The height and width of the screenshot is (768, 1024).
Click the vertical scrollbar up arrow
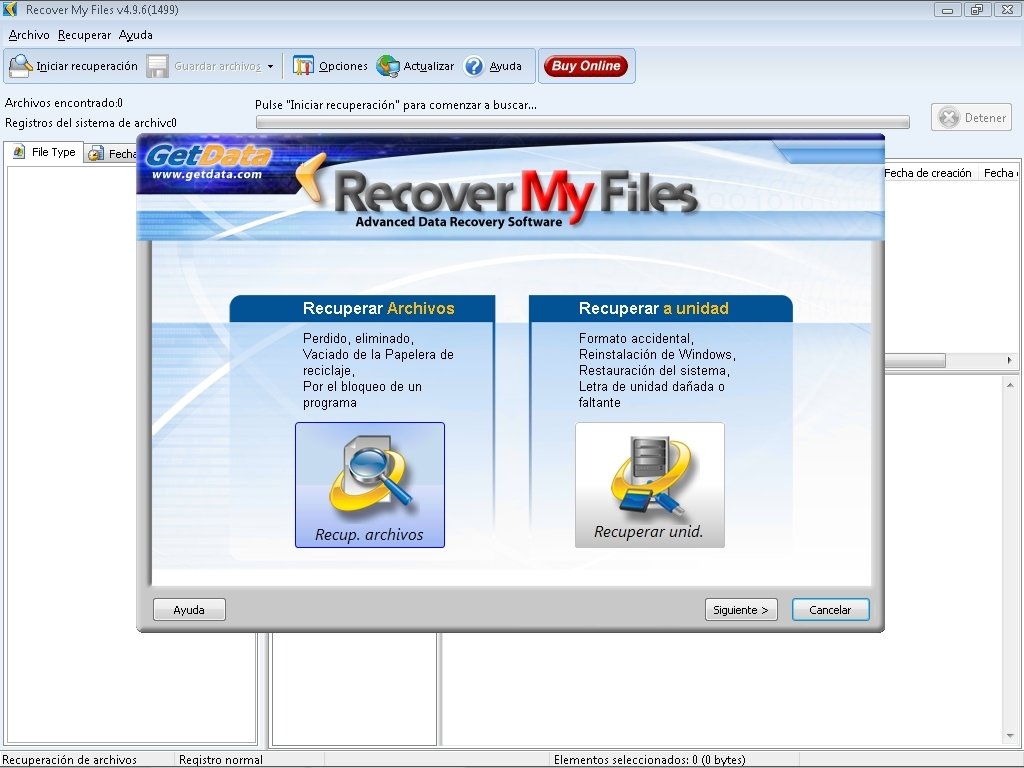pos(1010,385)
